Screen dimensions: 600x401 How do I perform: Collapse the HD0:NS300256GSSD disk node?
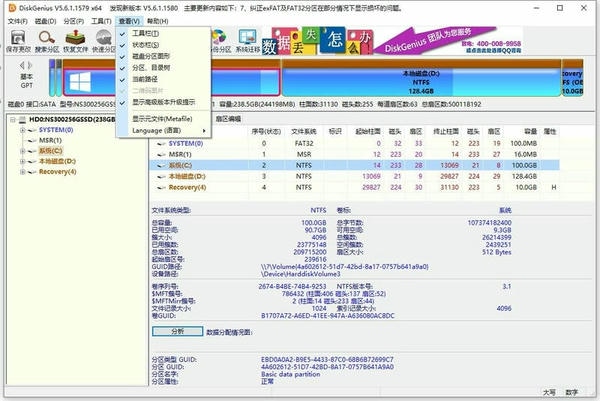tap(13, 120)
